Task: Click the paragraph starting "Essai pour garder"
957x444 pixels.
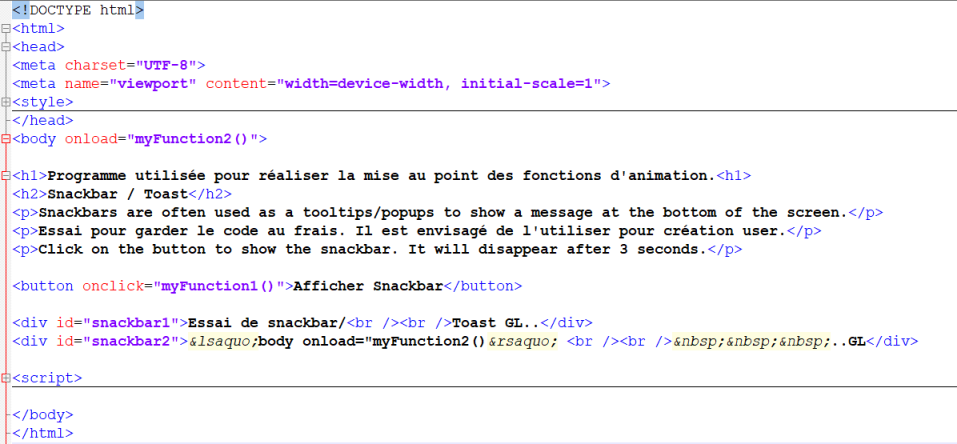Action: pyautogui.click(x=400, y=231)
